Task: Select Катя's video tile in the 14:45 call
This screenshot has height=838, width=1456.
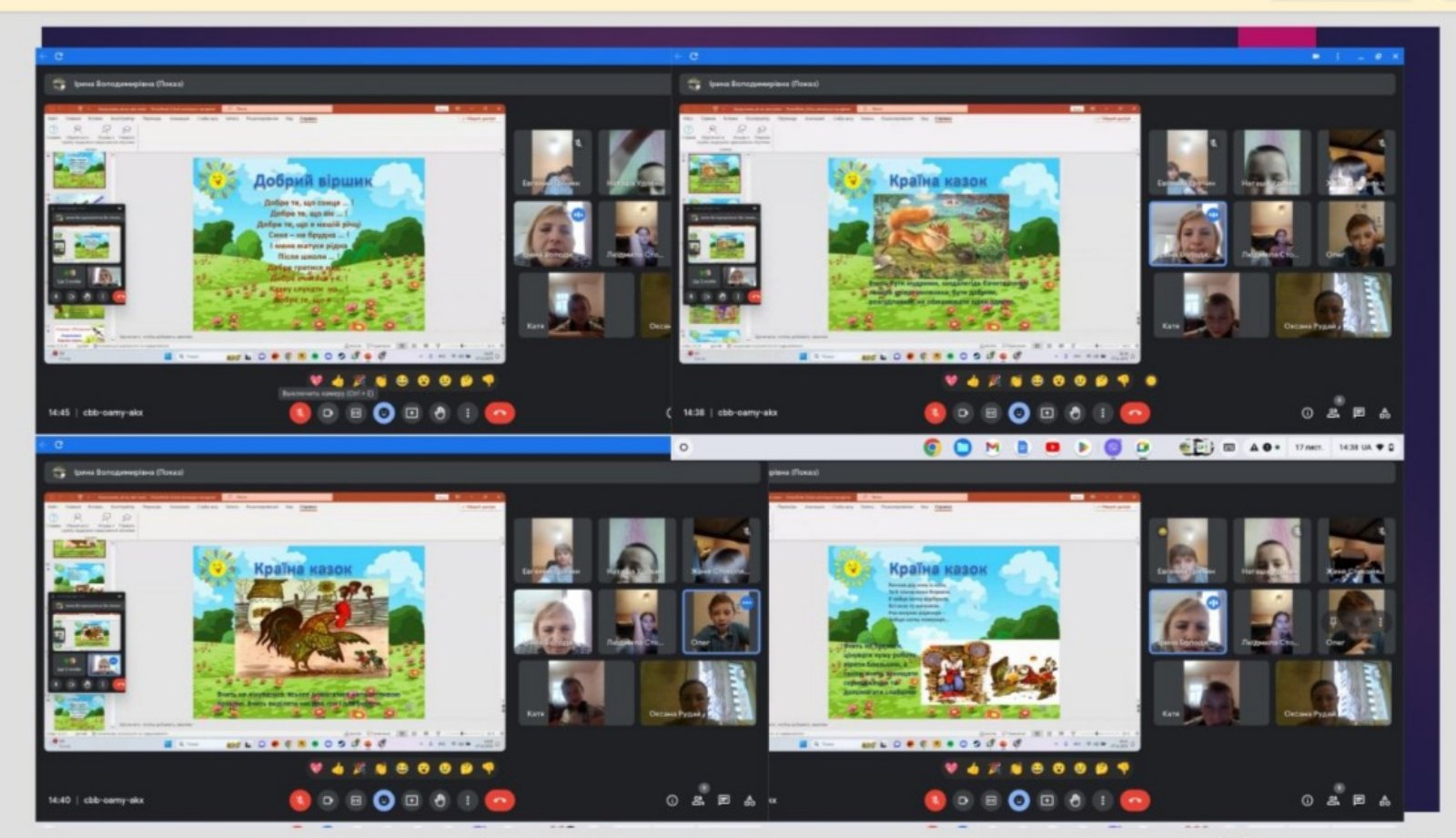Action: click(x=575, y=305)
